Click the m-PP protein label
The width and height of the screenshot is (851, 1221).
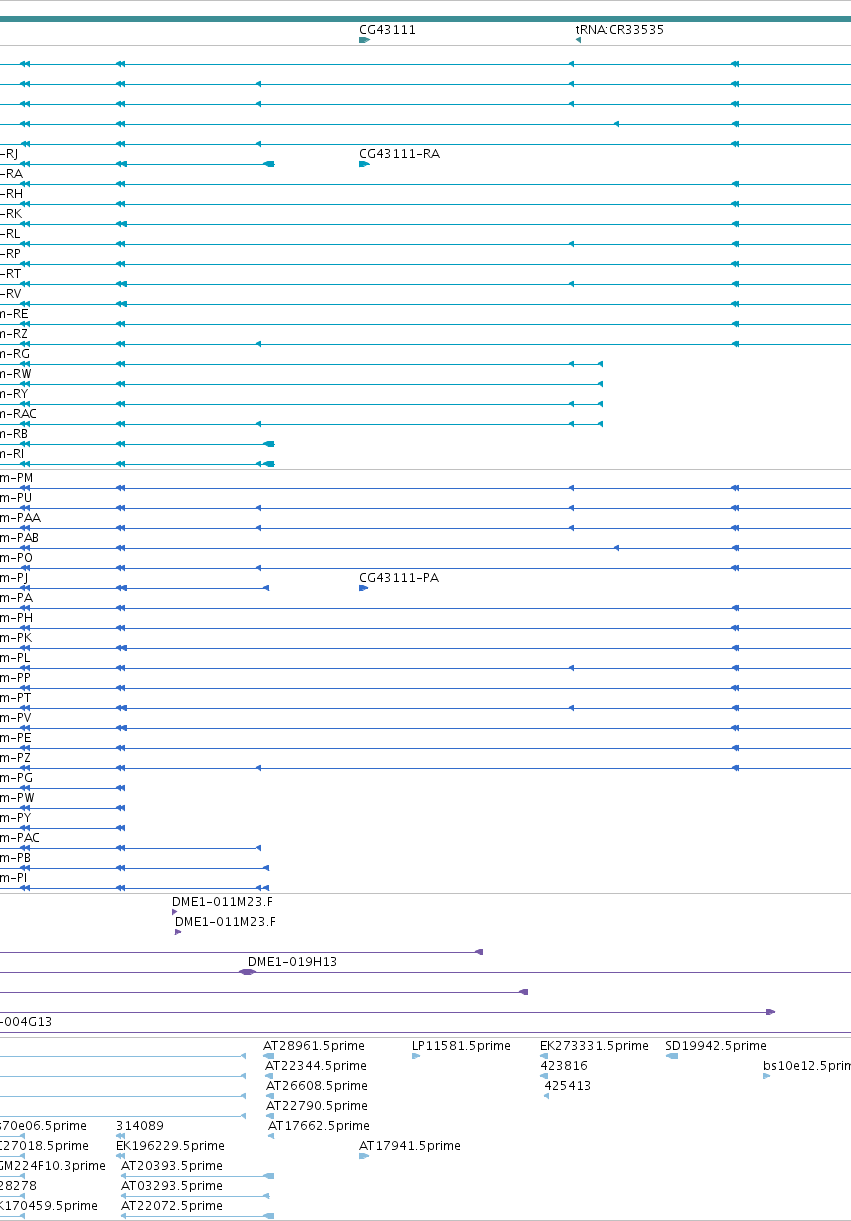tap(16, 678)
